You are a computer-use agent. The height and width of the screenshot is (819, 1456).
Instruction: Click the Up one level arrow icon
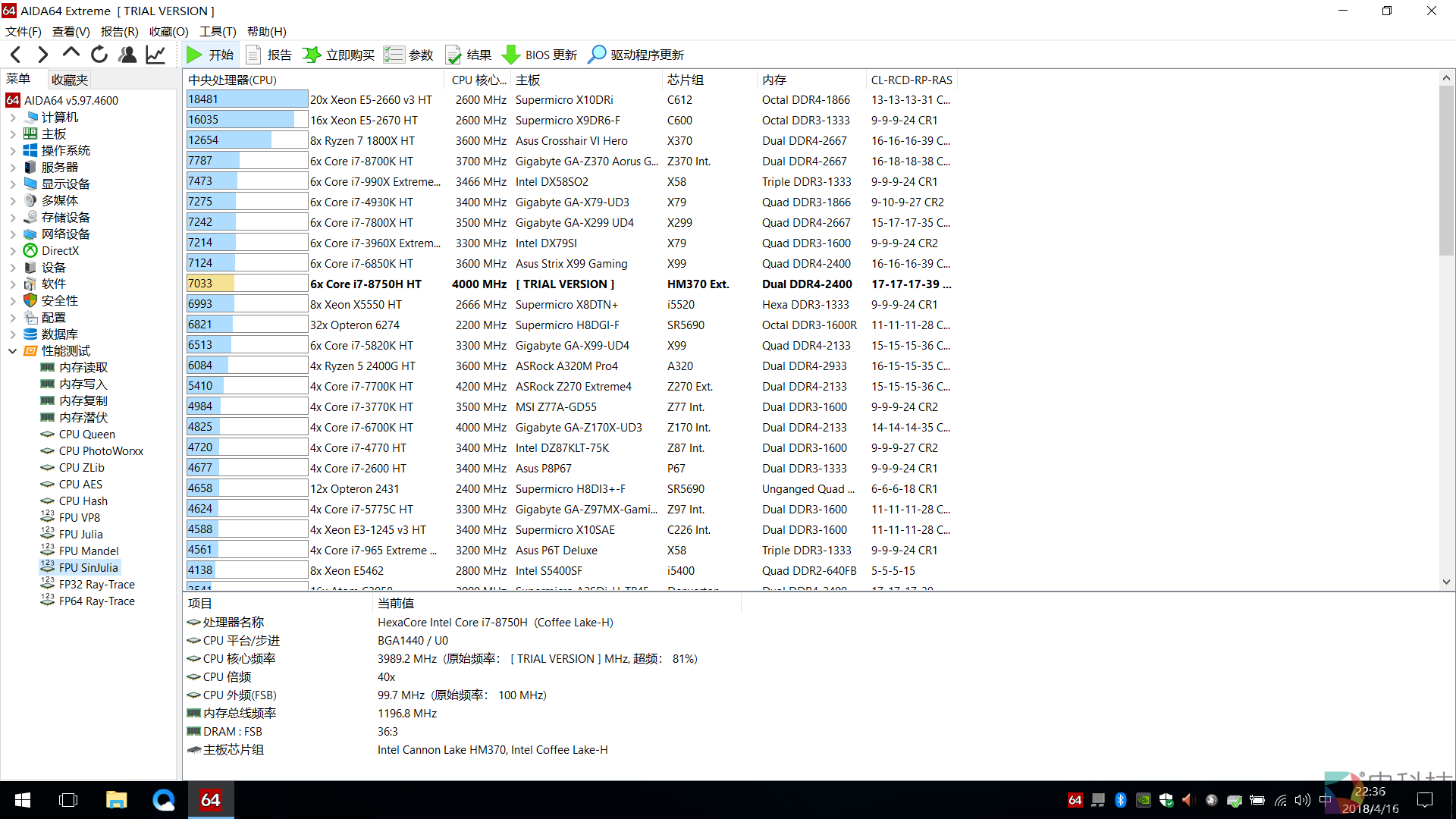pyautogui.click(x=71, y=54)
